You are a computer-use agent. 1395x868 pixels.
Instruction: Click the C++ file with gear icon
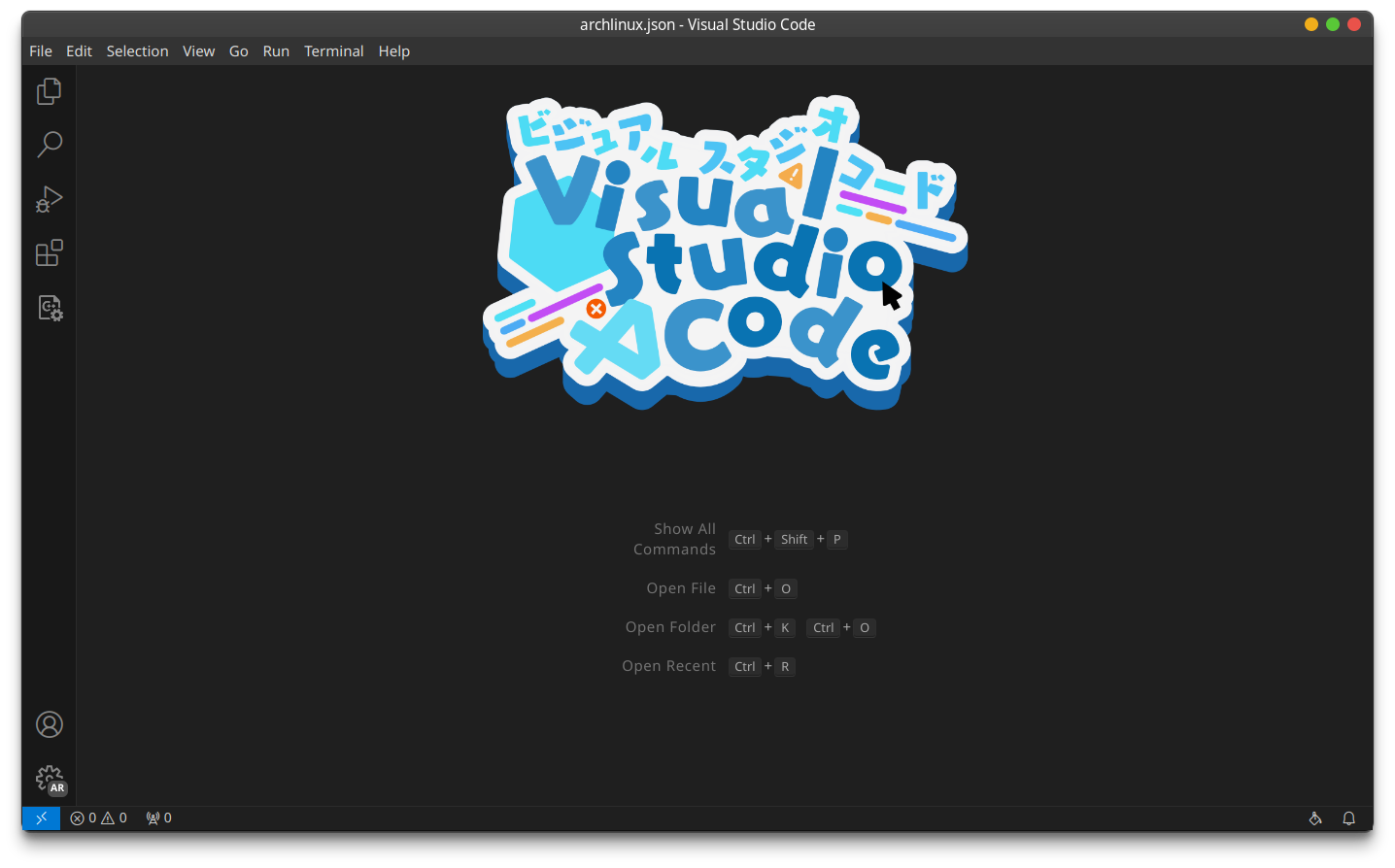tap(49, 308)
